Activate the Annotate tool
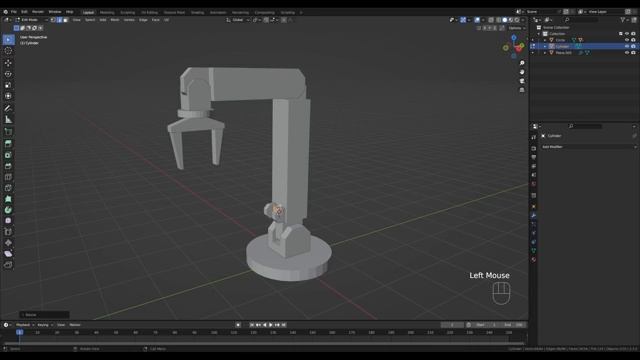This screenshot has height=360, width=640. pyautogui.click(x=8, y=108)
